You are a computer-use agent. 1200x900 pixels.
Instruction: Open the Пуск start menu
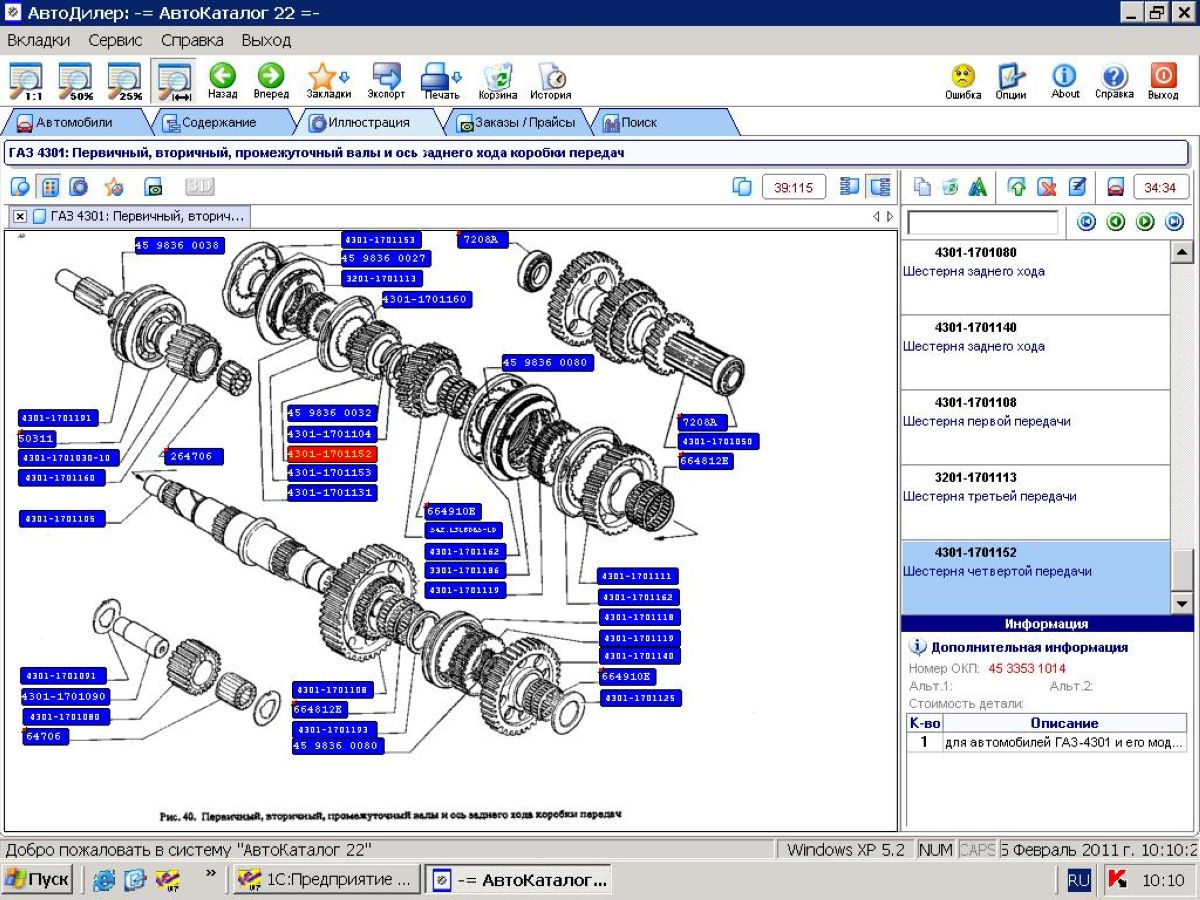(x=38, y=880)
